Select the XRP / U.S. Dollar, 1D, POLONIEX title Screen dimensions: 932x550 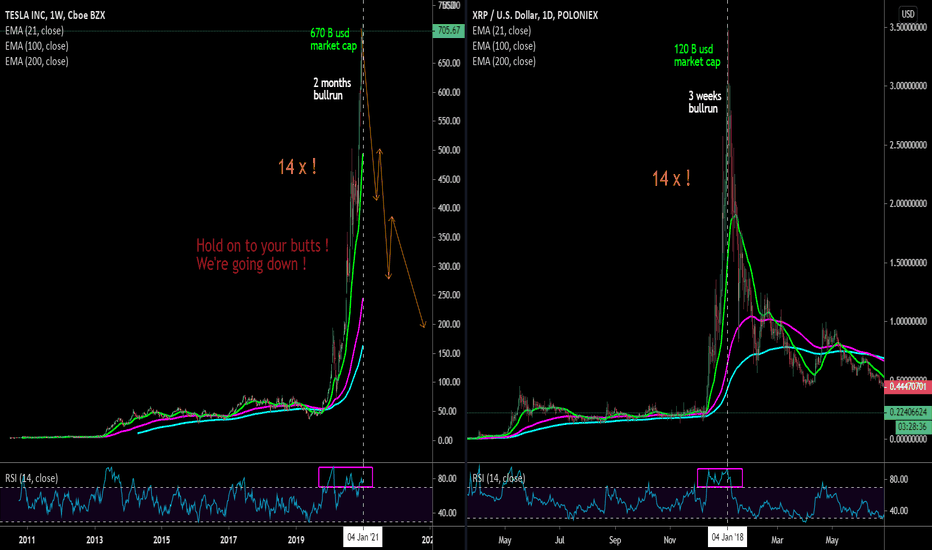[x=535, y=15]
